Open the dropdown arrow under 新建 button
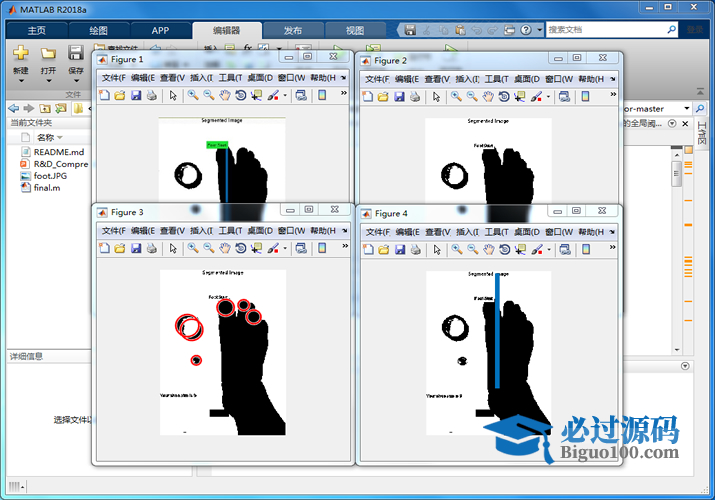 pyautogui.click(x=21, y=81)
